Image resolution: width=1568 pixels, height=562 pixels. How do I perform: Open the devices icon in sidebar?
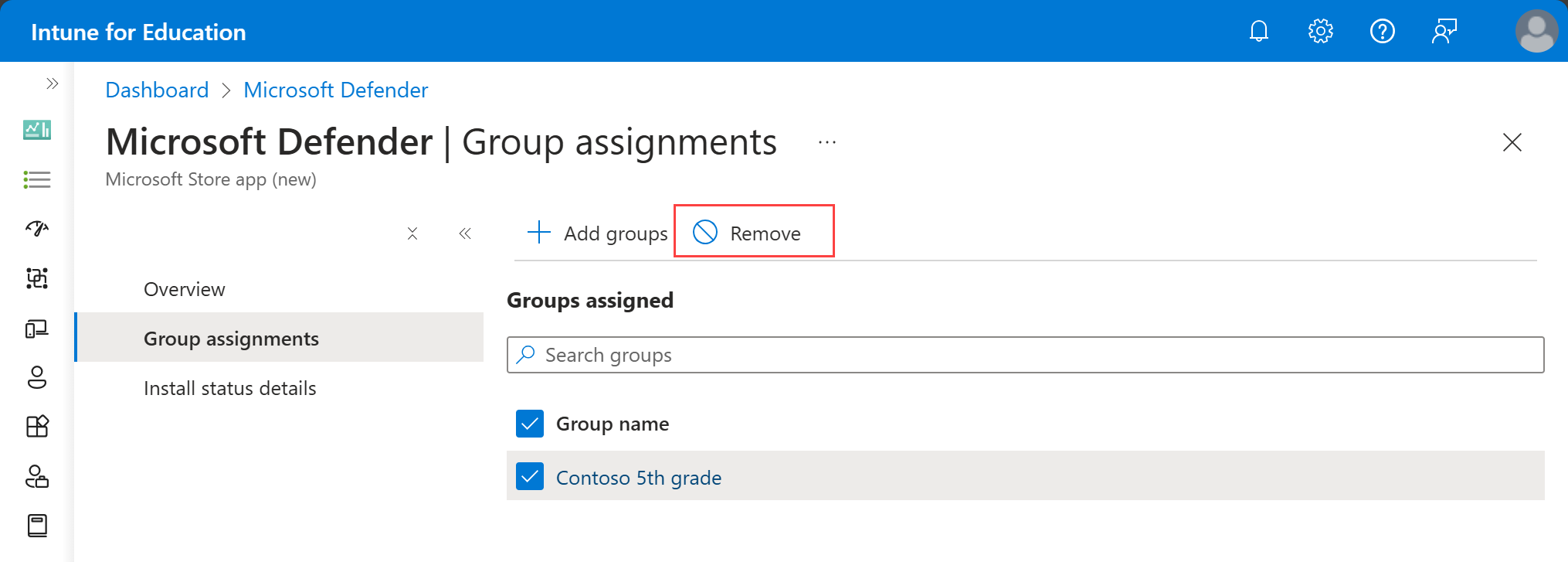37,329
